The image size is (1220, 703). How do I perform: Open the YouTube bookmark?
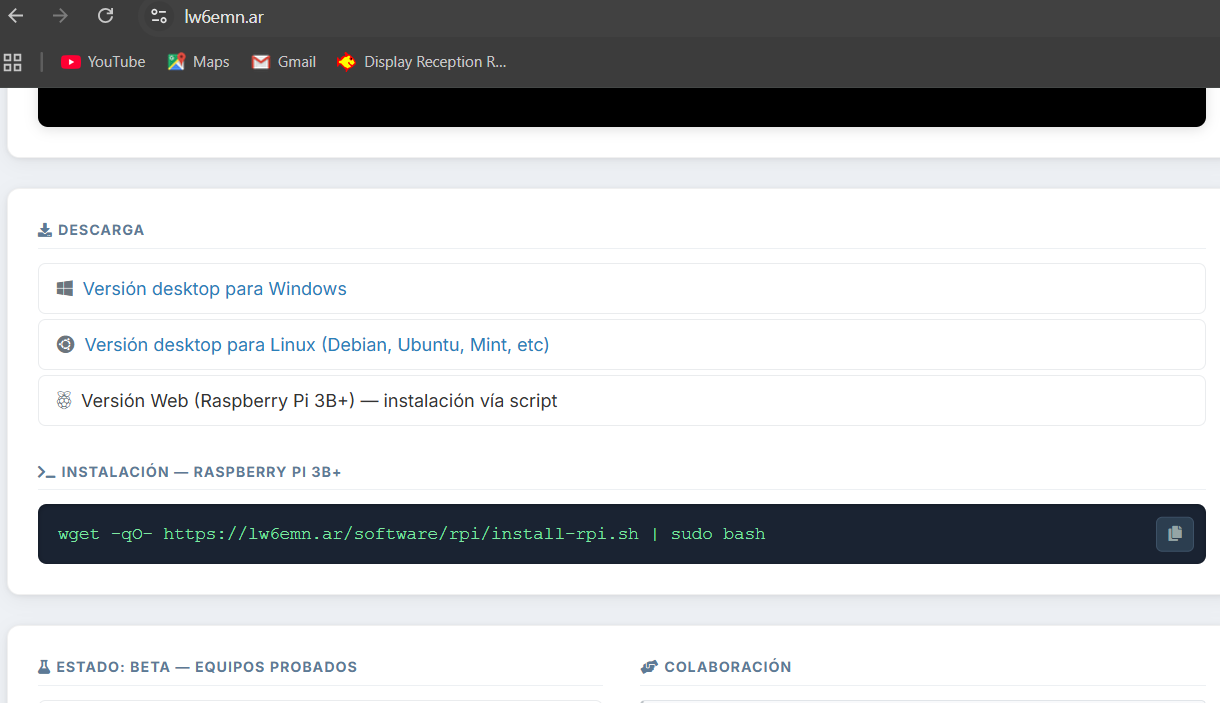tap(103, 62)
